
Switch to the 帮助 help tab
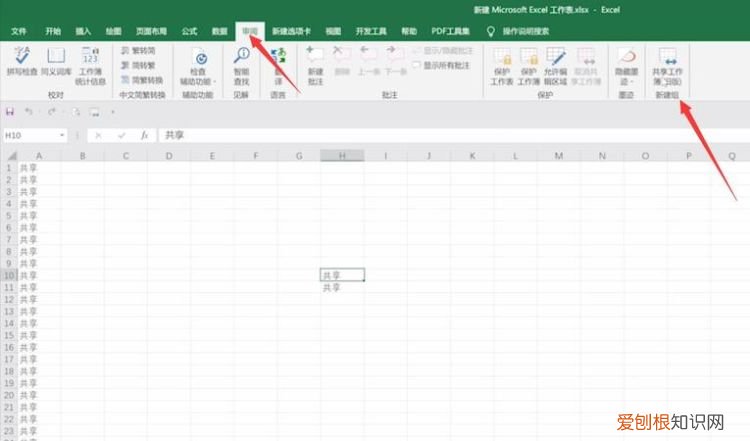[408, 31]
